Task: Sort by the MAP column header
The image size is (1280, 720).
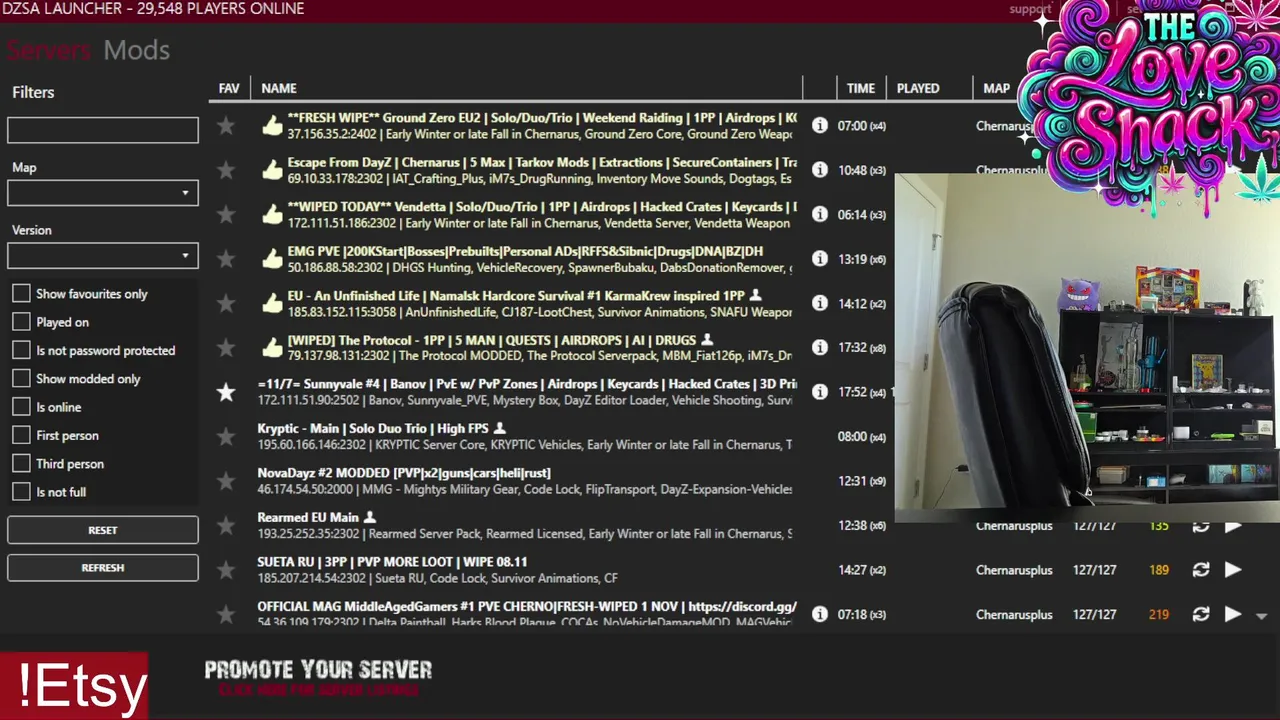Action: pos(996,88)
